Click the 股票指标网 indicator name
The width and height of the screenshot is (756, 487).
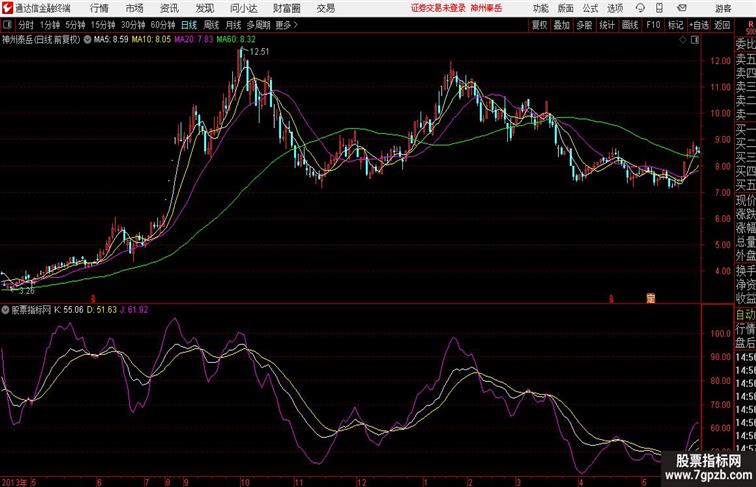31,310
